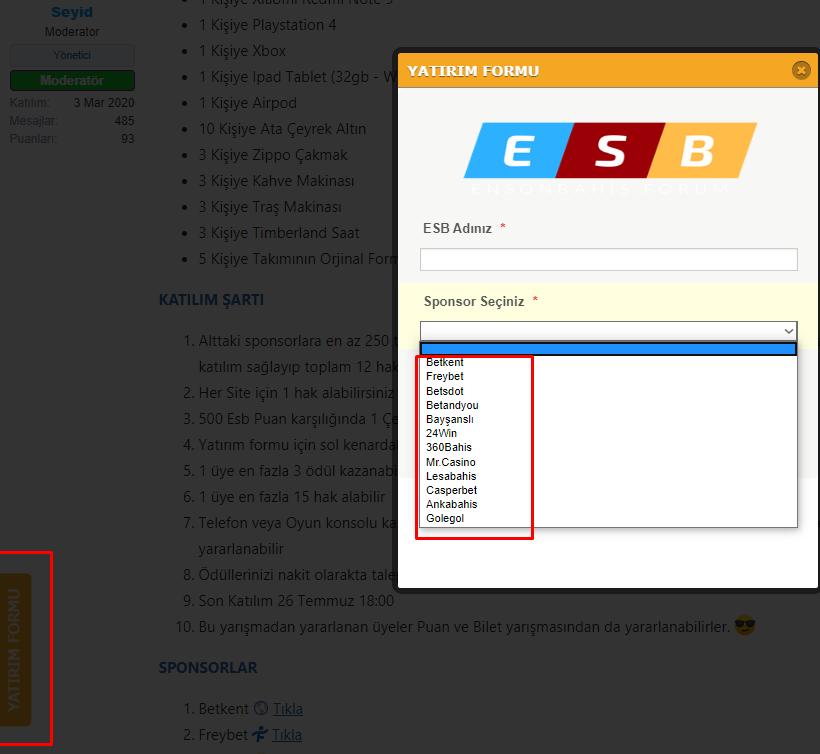Click the Tıkla link next to Freybet
Viewport: 820px width, 754px height.
287,735
